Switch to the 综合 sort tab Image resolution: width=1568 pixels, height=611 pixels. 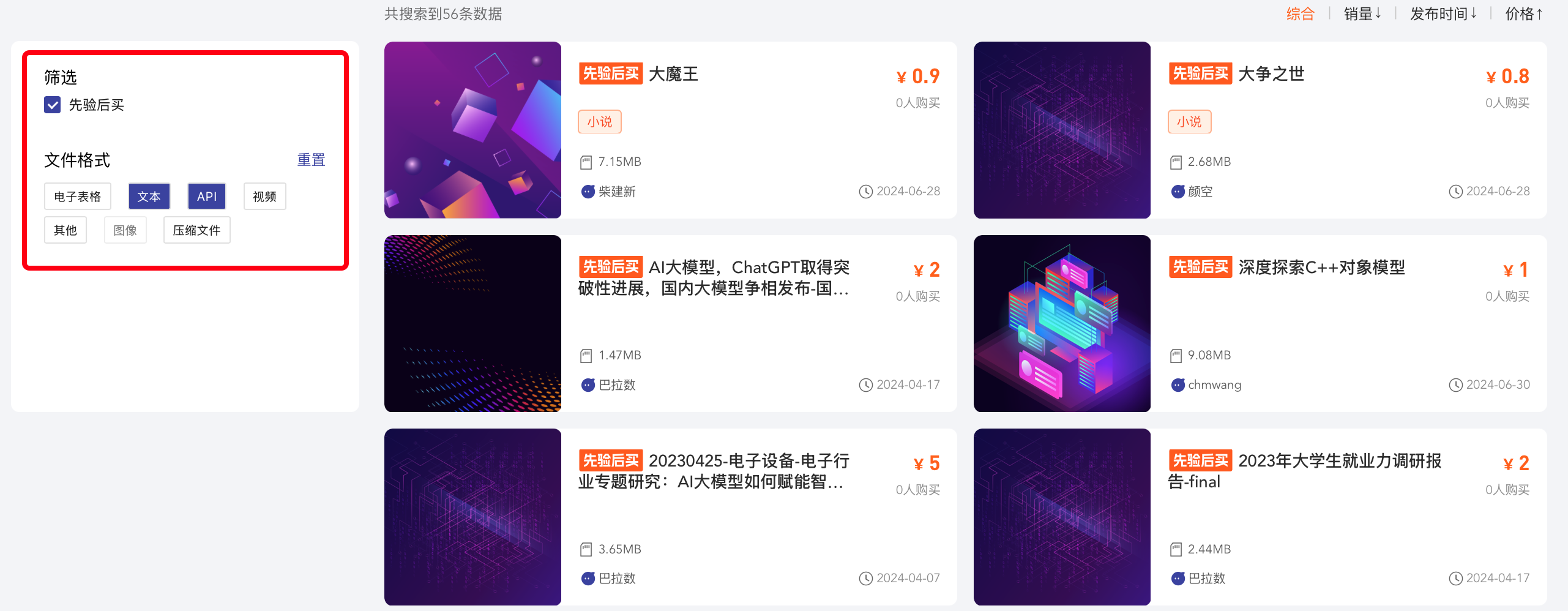[1300, 13]
